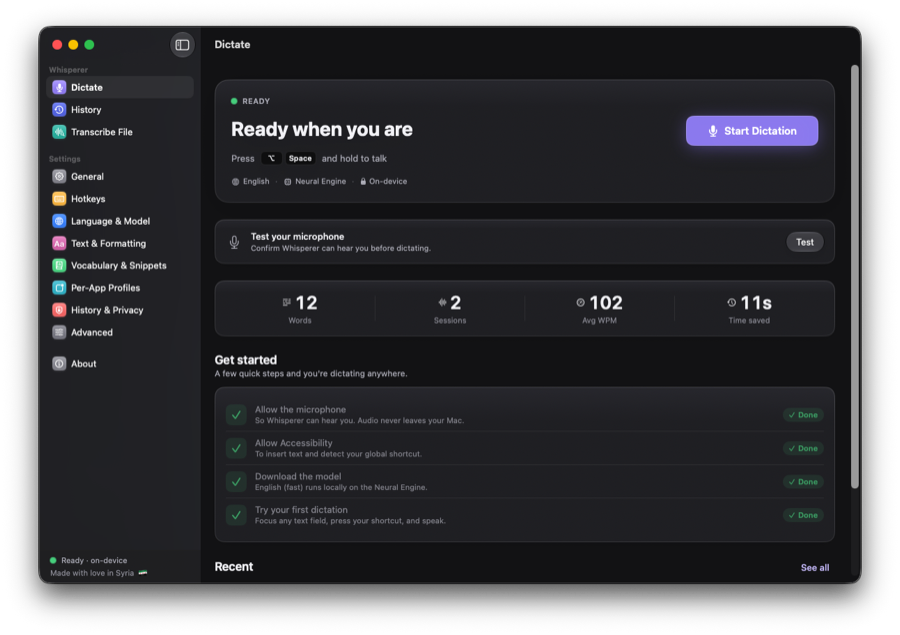Image resolution: width=900 pixels, height=635 pixels.
Task: Click the microphone icon beside Test your microphone
Action: click(234, 242)
